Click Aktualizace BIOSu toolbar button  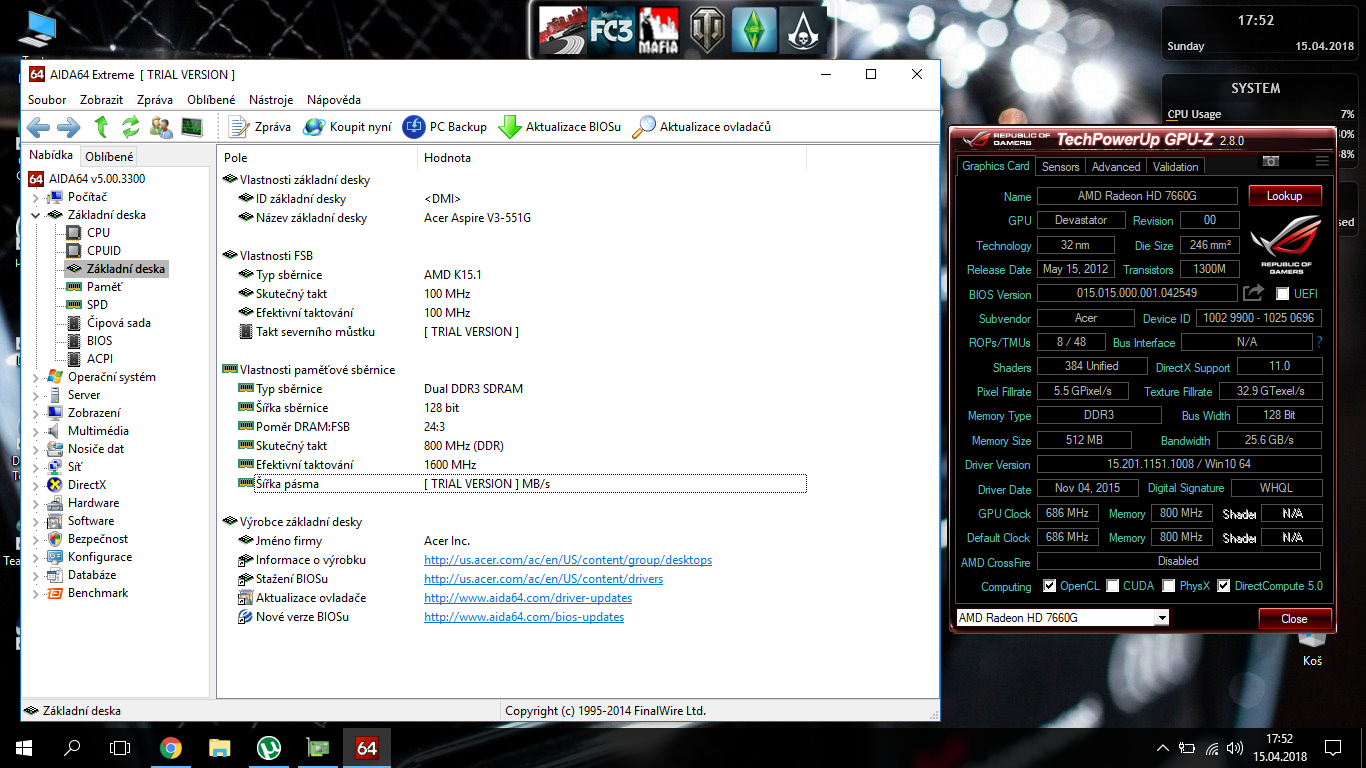pyautogui.click(x=560, y=127)
